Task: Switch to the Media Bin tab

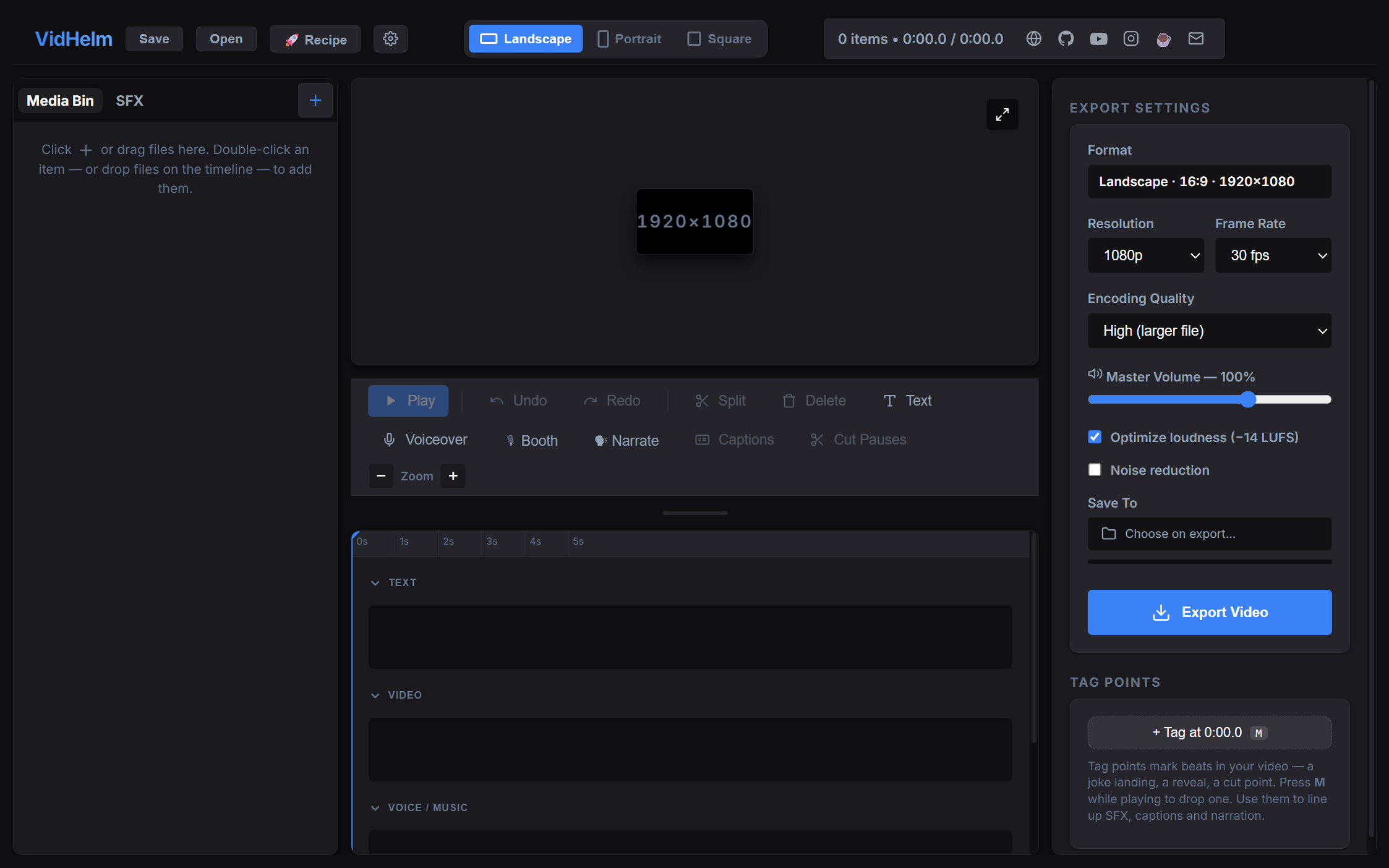Action: point(61,101)
